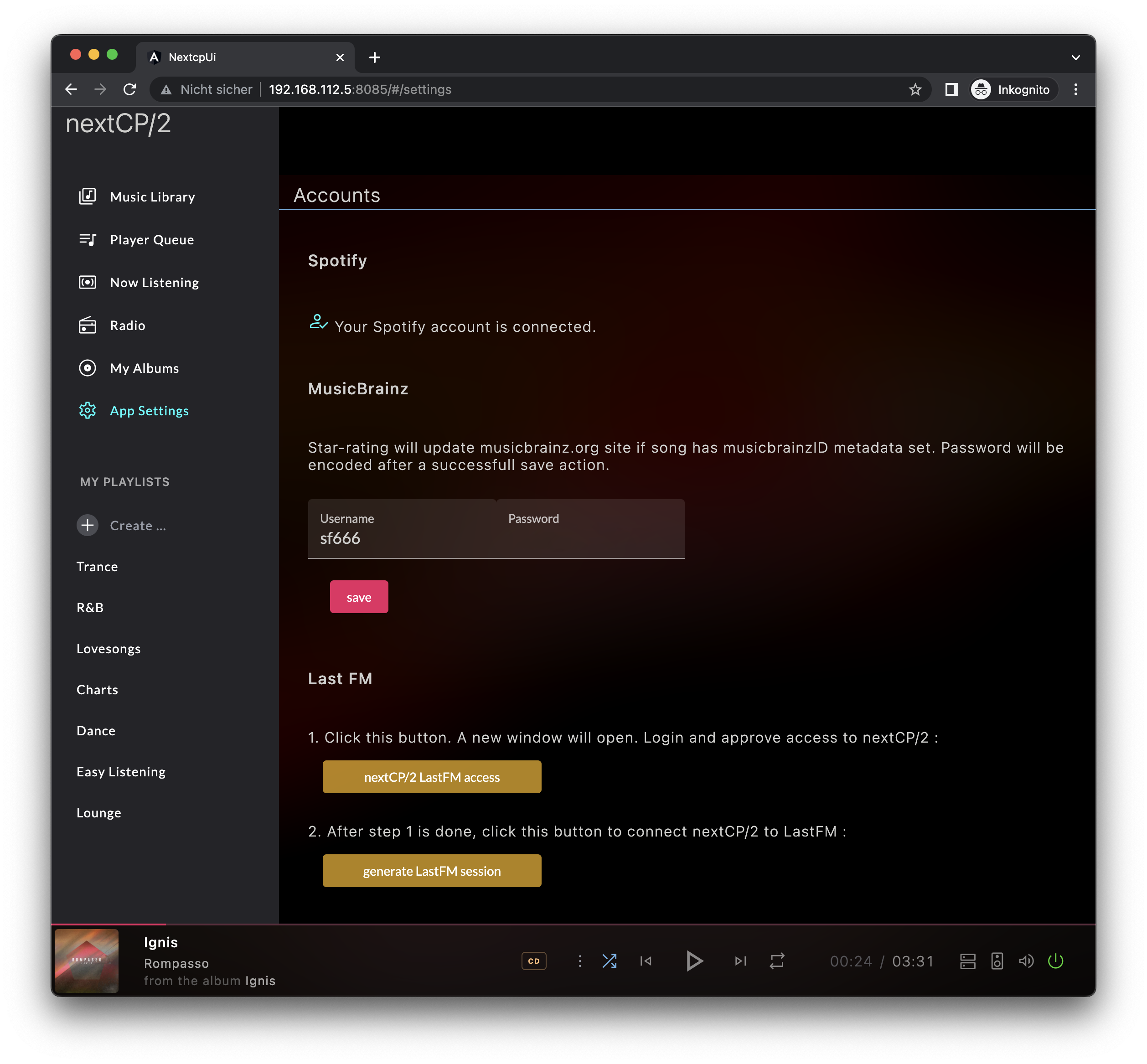This screenshot has height=1064, width=1147.
Task: Skip to next track
Action: 740,961
